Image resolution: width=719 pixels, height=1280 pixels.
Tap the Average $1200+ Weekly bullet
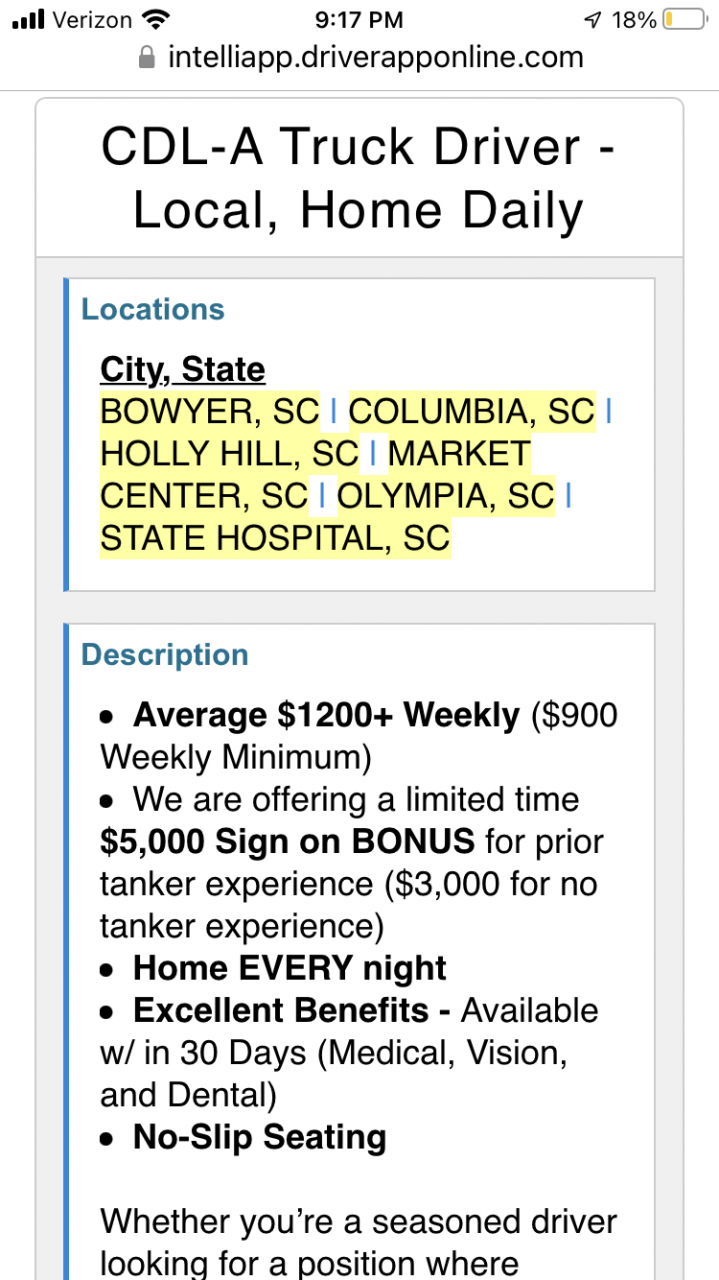(326, 715)
